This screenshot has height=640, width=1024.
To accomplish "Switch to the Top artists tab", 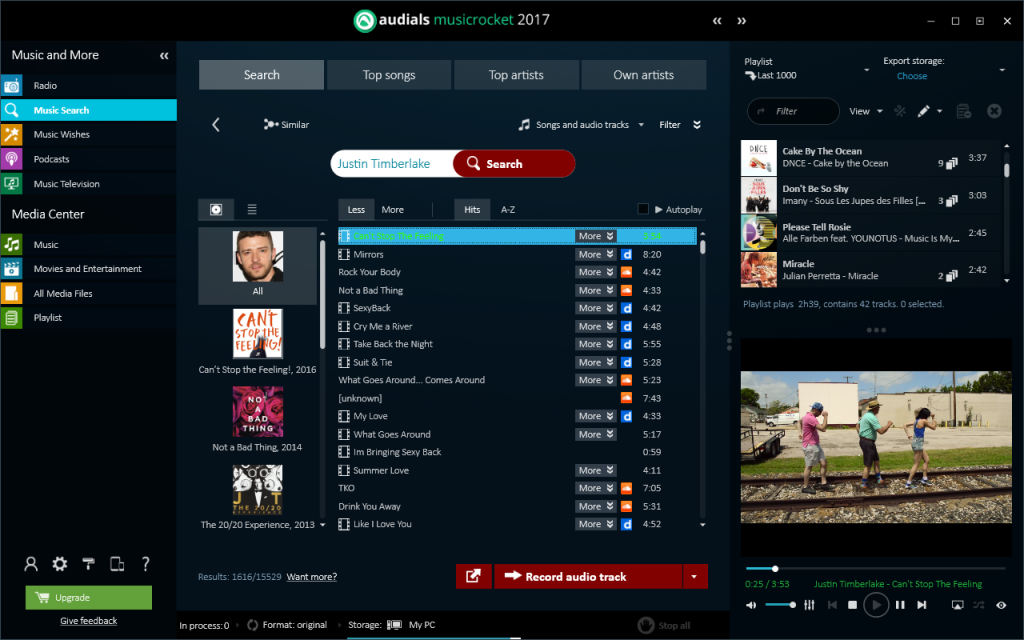I will [516, 74].
